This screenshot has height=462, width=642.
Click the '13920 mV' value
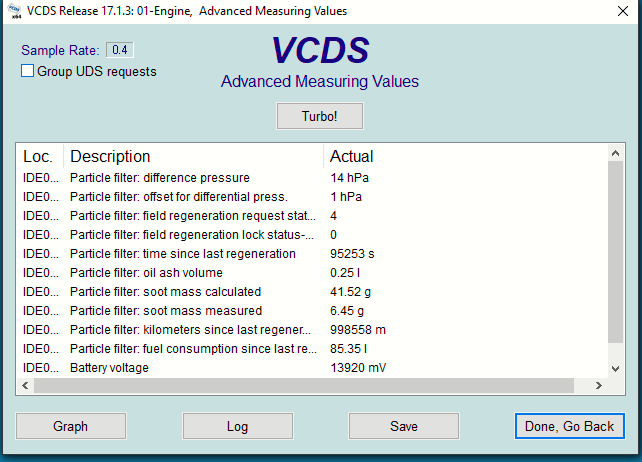pyautogui.click(x=358, y=367)
